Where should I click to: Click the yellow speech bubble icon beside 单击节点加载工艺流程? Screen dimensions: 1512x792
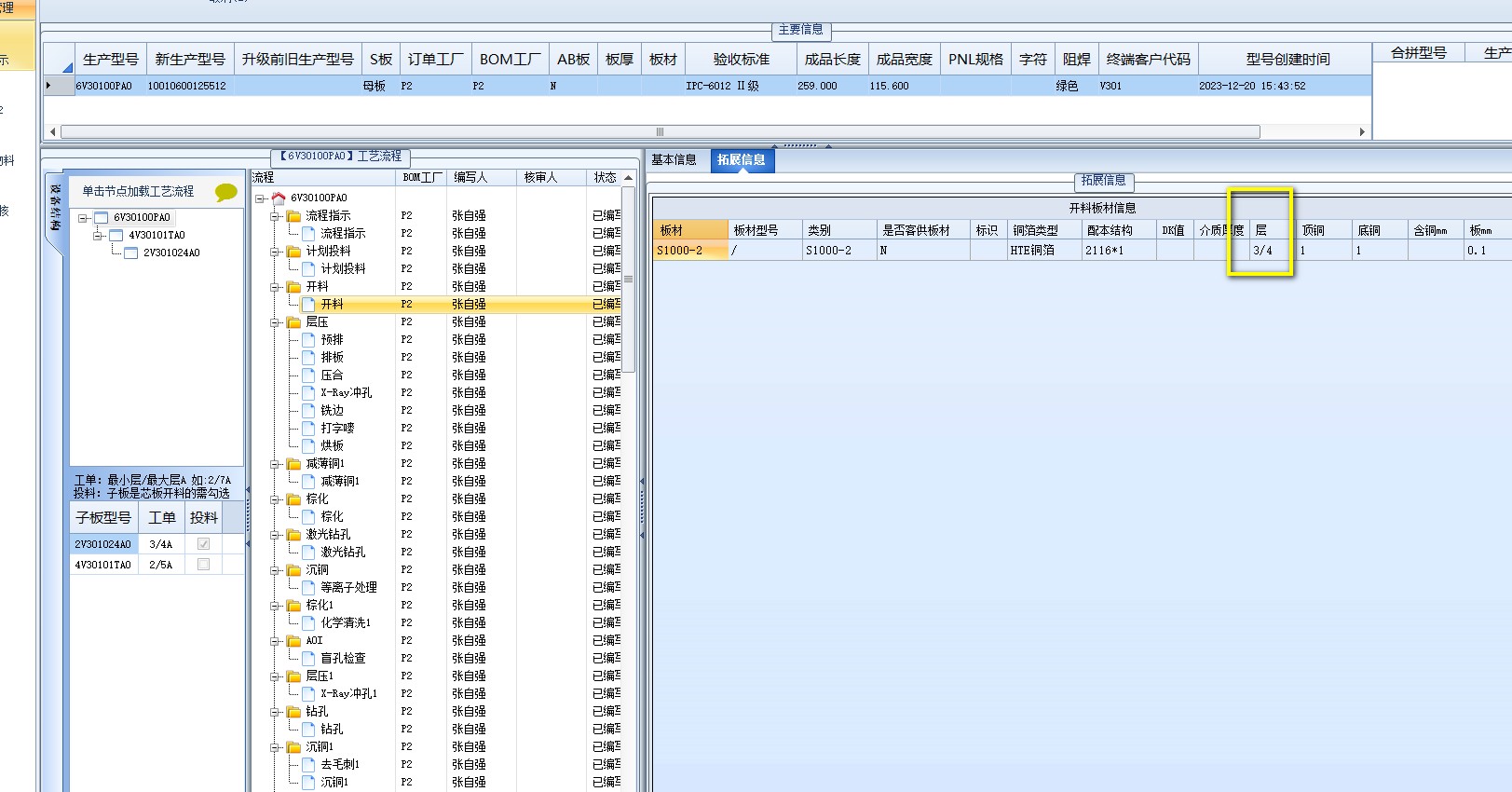click(225, 192)
